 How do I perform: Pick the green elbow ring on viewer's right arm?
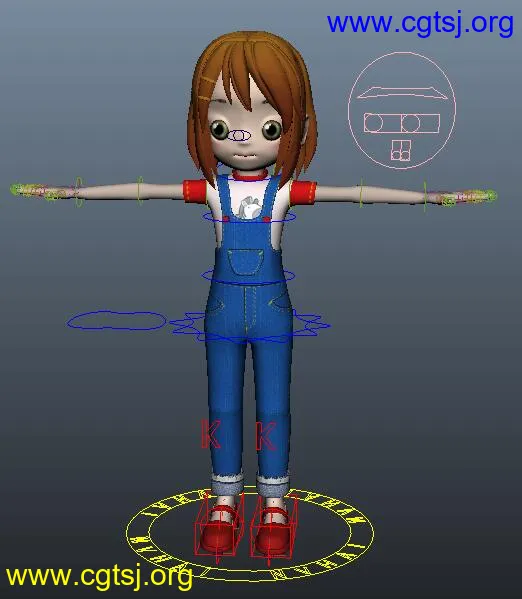(x=361, y=193)
